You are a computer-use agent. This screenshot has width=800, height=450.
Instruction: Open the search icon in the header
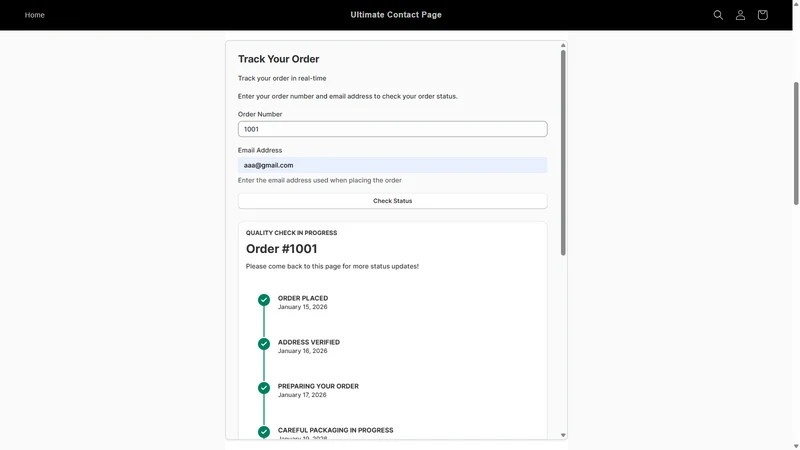718,15
